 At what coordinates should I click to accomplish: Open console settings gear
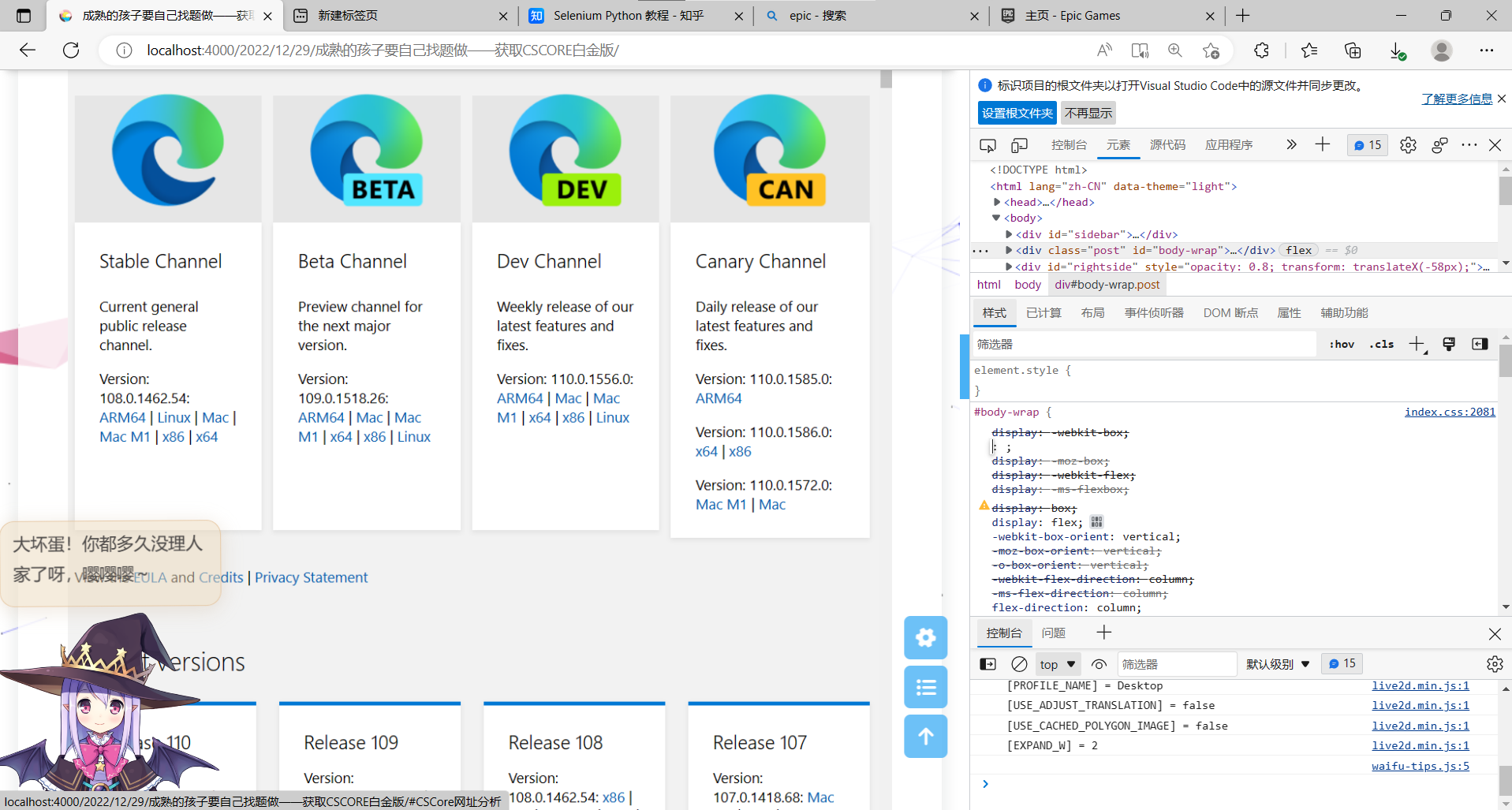1495,664
